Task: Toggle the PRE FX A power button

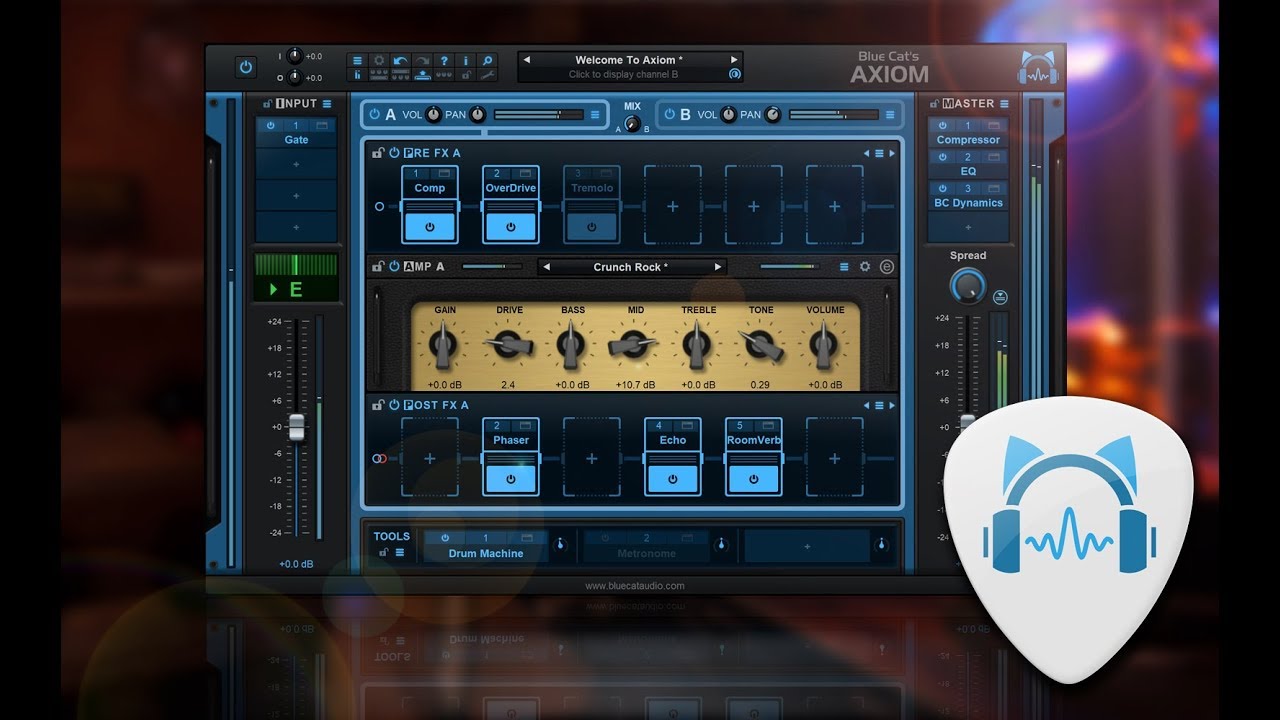Action: [394, 153]
